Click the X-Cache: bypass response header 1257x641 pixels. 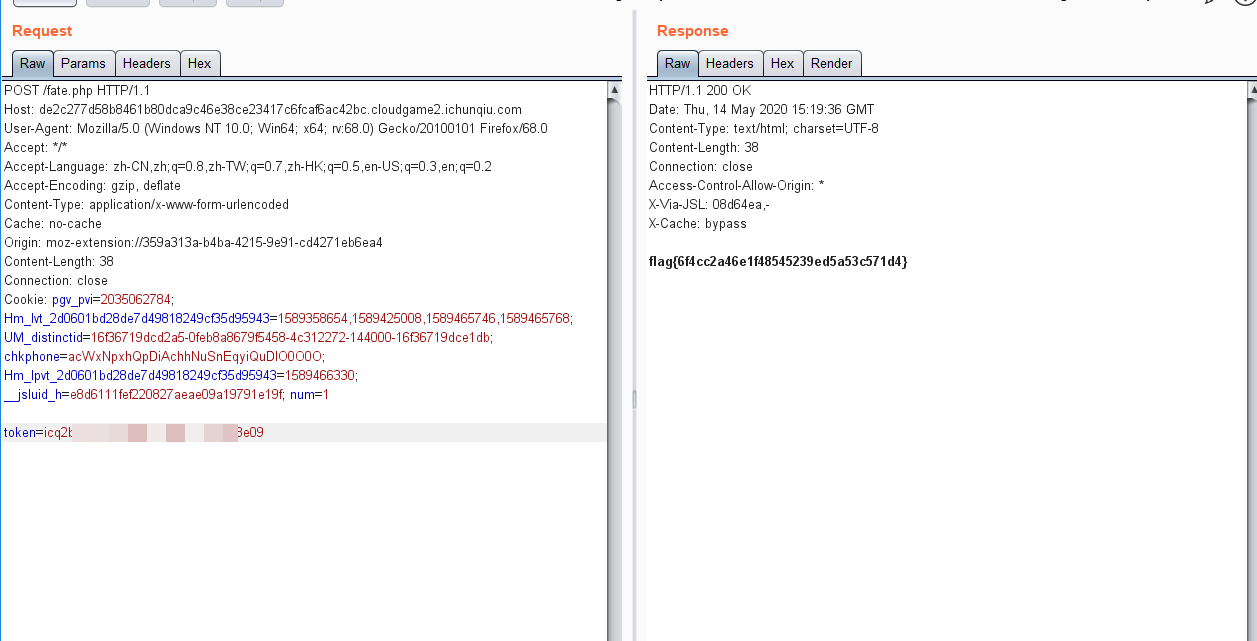click(x=697, y=224)
